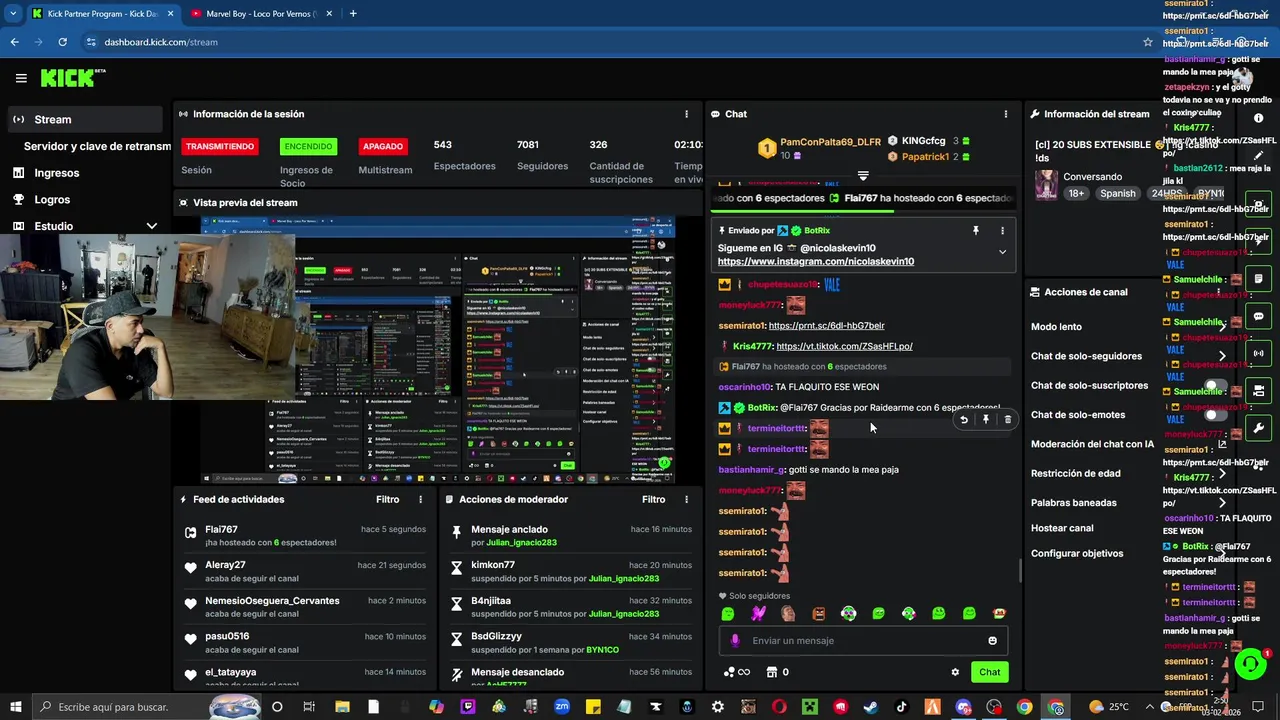Insert the purple bat-like emote
The image size is (1280, 720).
pyautogui.click(x=758, y=613)
